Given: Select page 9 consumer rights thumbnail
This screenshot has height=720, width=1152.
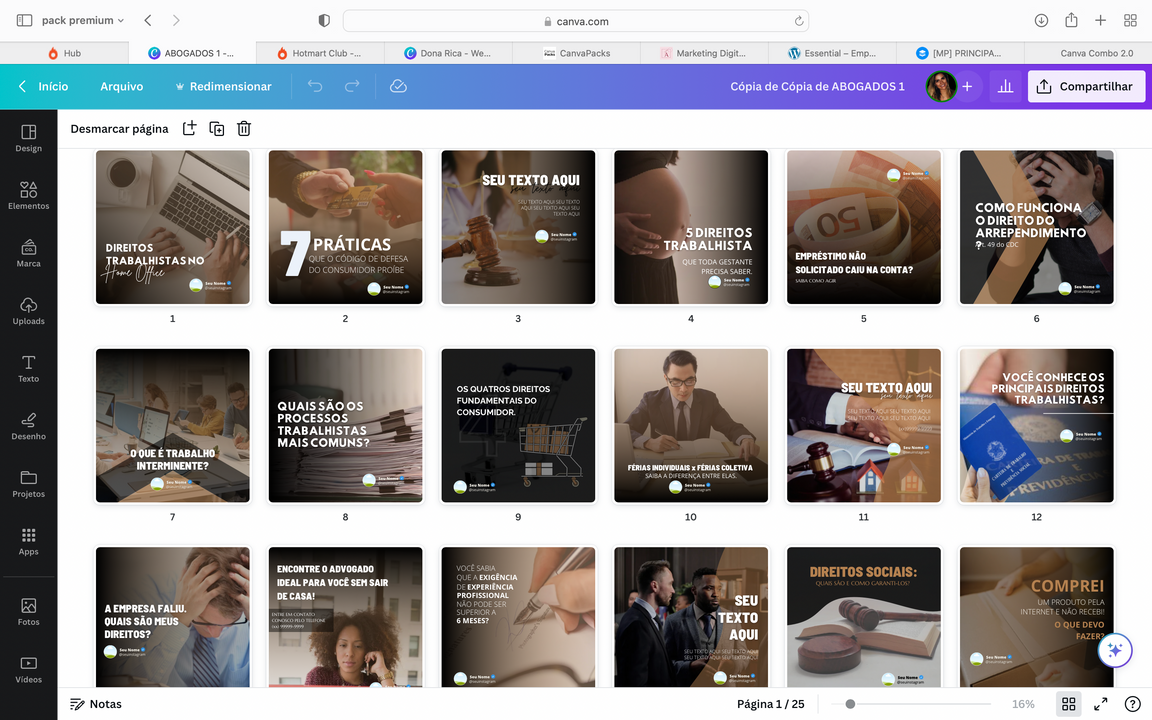Looking at the screenshot, I should pyautogui.click(x=518, y=425).
